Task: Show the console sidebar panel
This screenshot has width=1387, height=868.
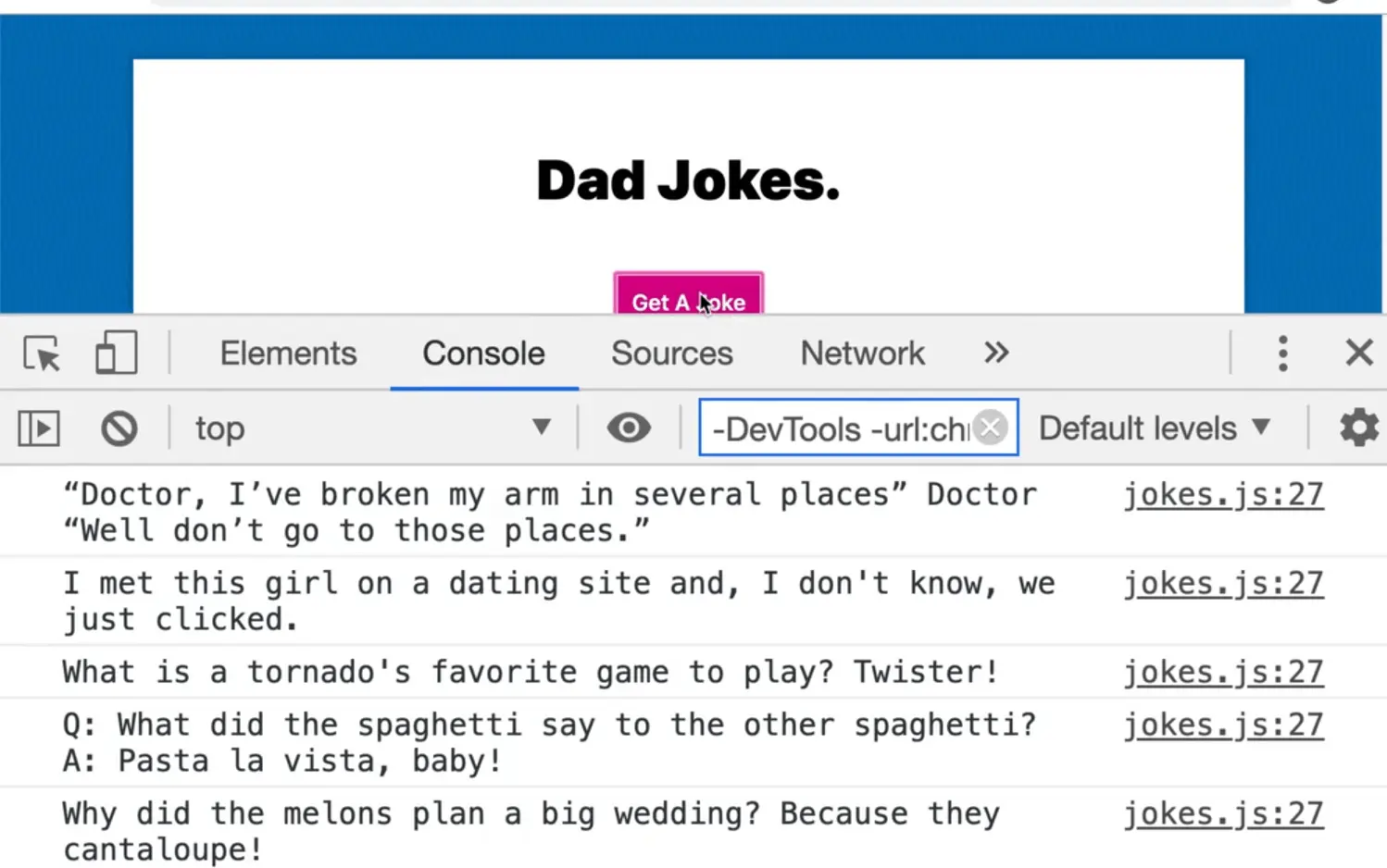Action: (39, 428)
